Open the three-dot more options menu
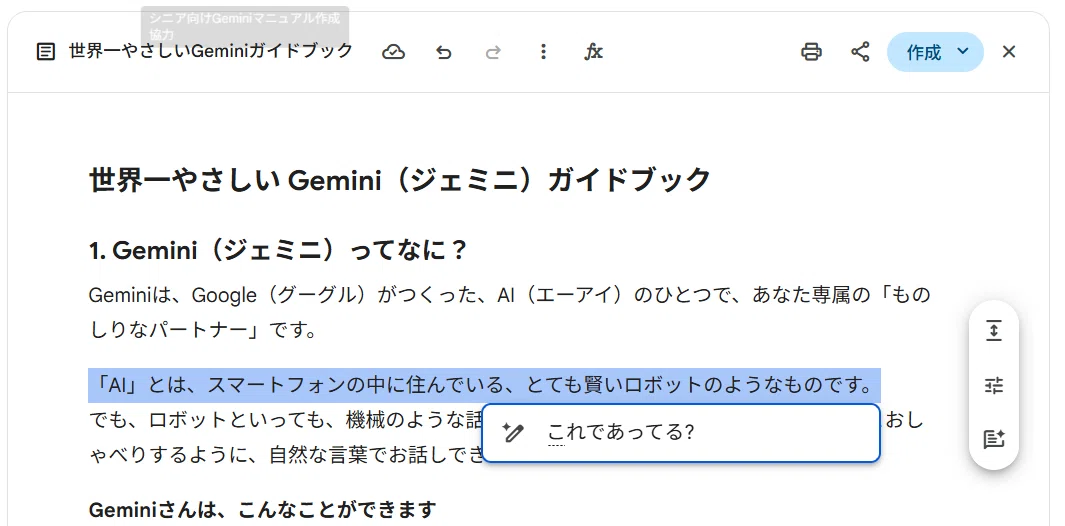This screenshot has height=526, width=1065. click(543, 52)
